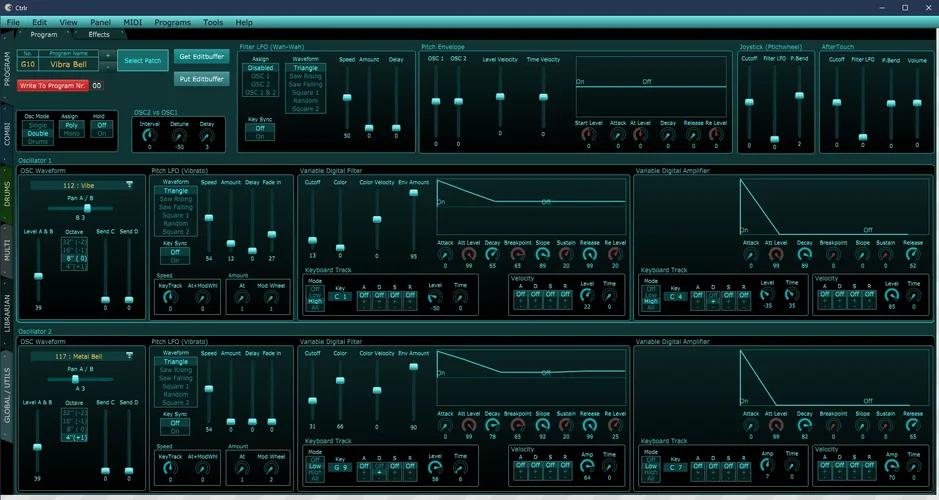Open the 117 : Metal Bell waveform dropdown

pos(81,355)
